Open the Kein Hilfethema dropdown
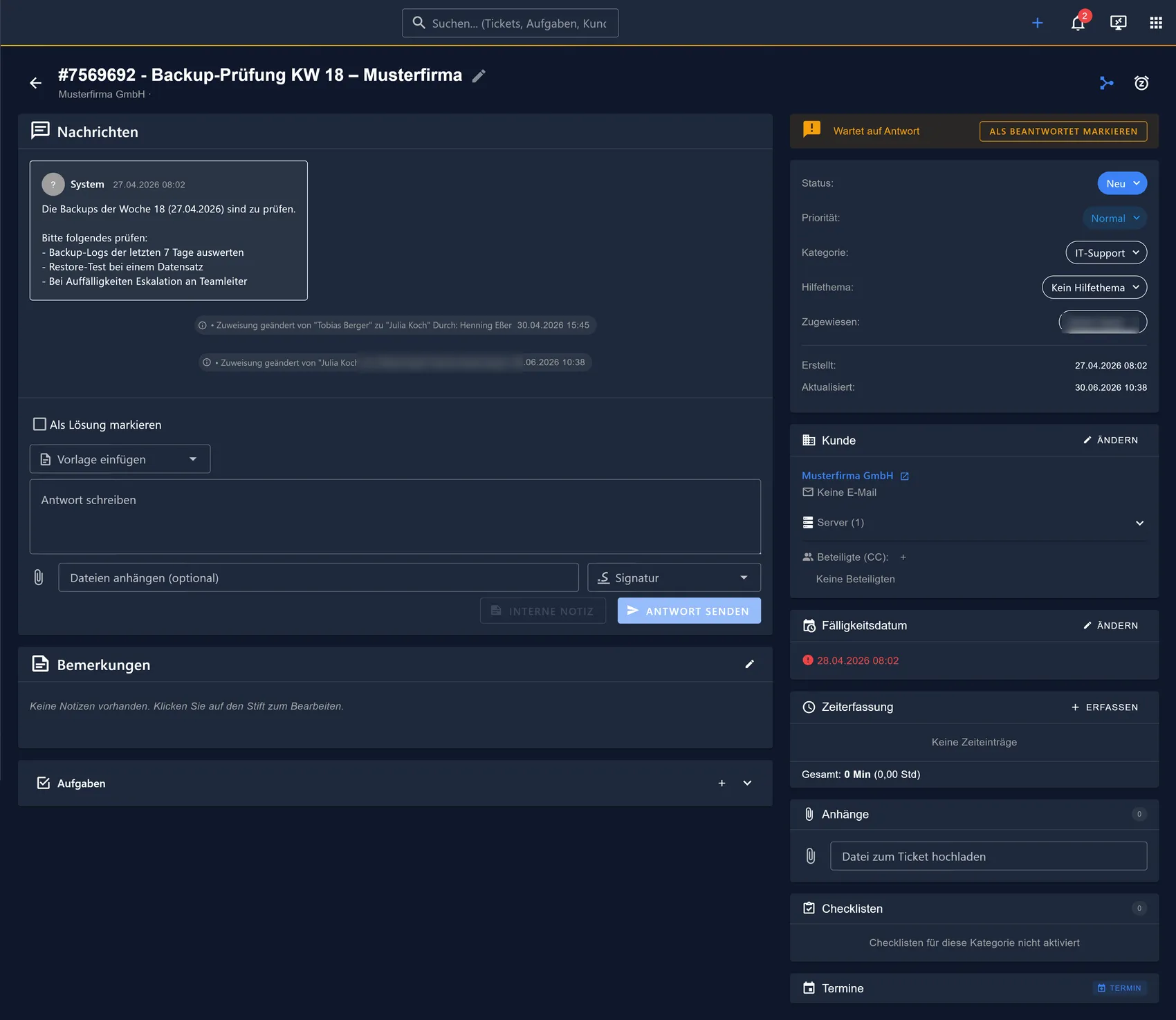Image resolution: width=1176 pixels, height=1020 pixels. tap(1094, 287)
